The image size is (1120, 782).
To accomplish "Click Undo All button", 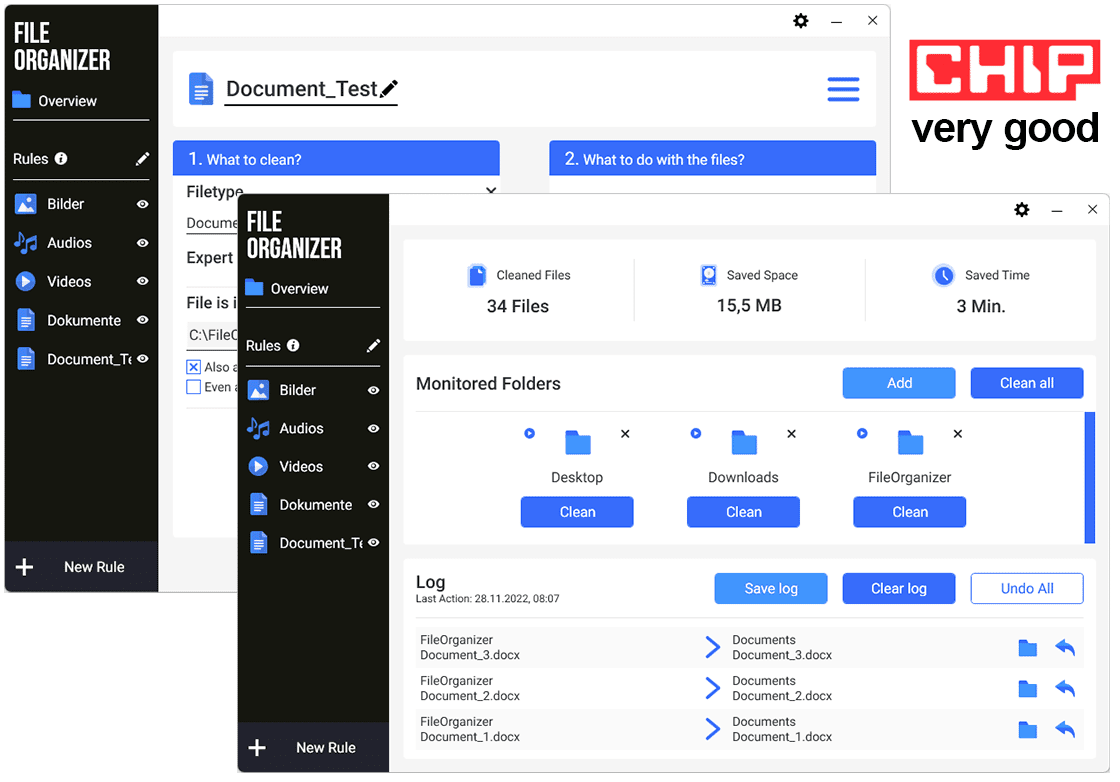I will 1027,588.
